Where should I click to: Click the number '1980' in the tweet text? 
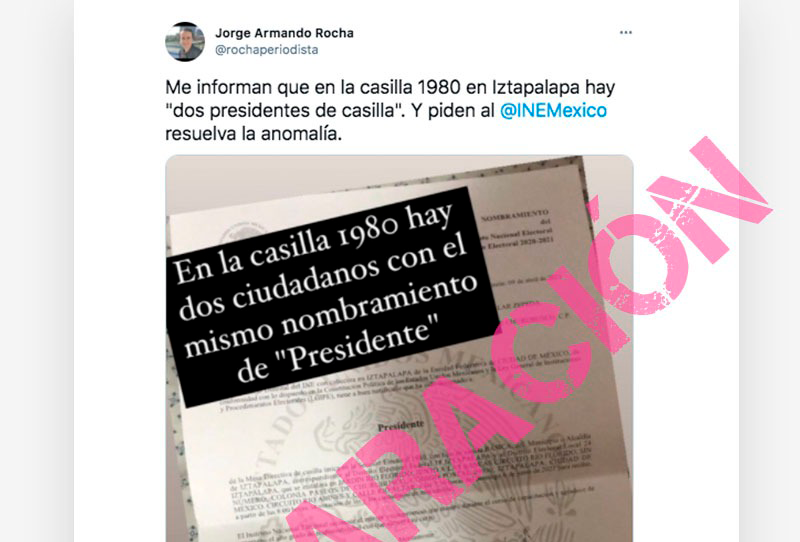[x=439, y=88]
